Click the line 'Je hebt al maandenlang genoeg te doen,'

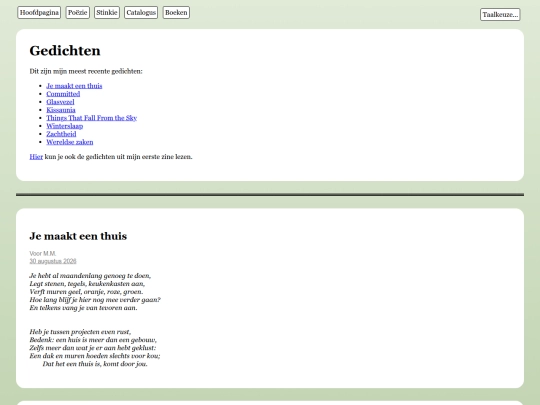coord(90,276)
